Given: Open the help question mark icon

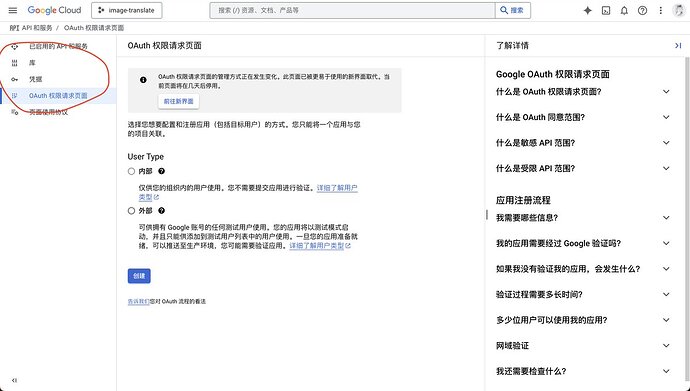Looking at the screenshot, I should pos(642,11).
